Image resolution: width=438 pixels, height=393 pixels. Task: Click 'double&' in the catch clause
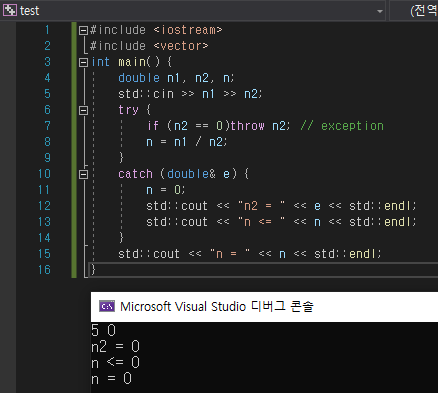point(191,174)
